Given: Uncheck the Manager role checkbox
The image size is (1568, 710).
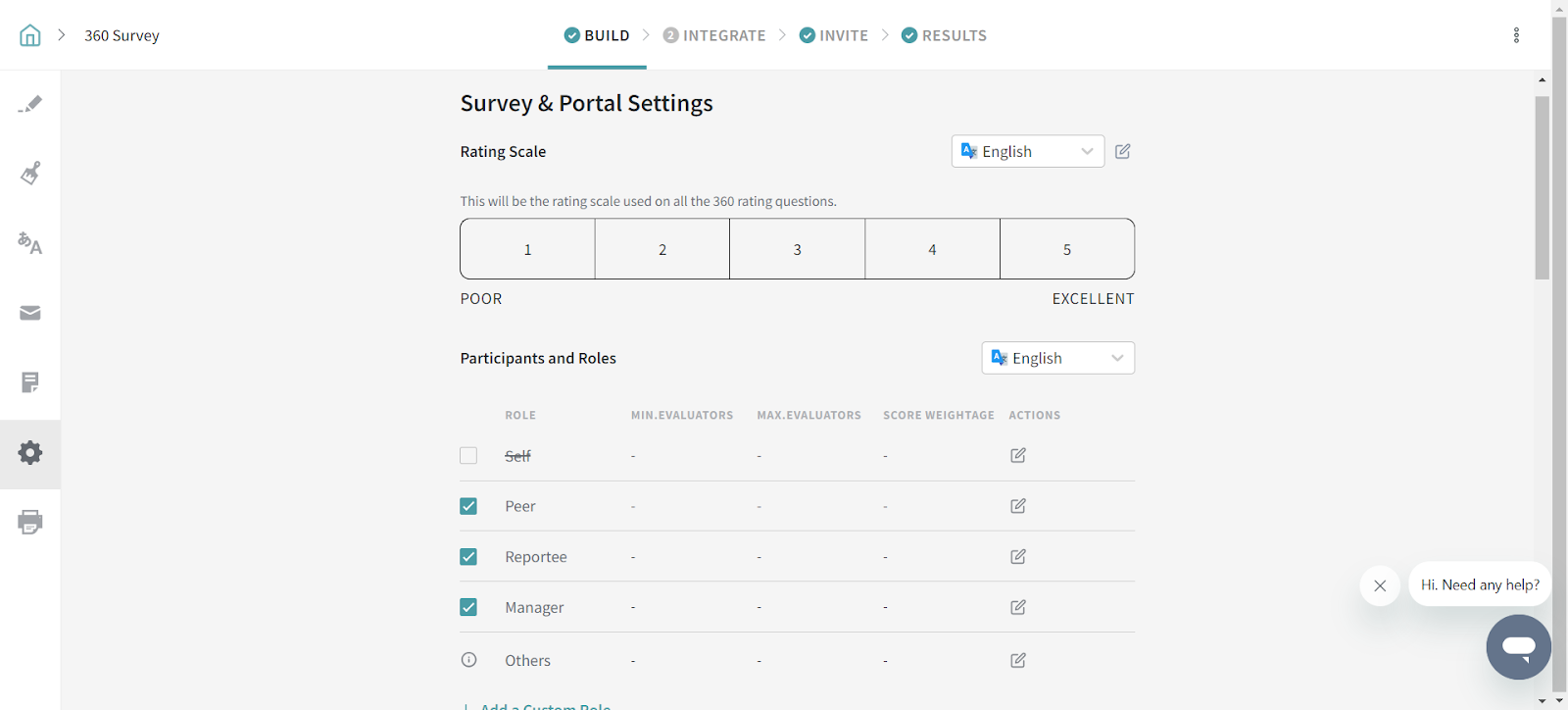Looking at the screenshot, I should (468, 607).
